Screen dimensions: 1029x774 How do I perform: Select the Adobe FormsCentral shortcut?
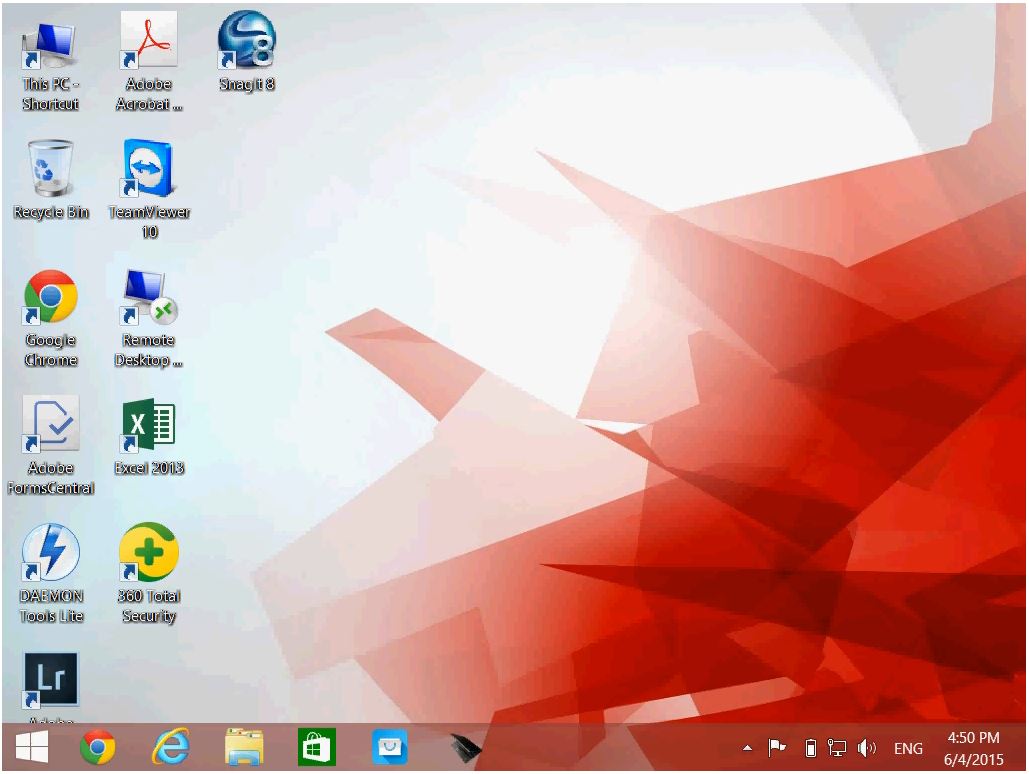tap(50, 425)
